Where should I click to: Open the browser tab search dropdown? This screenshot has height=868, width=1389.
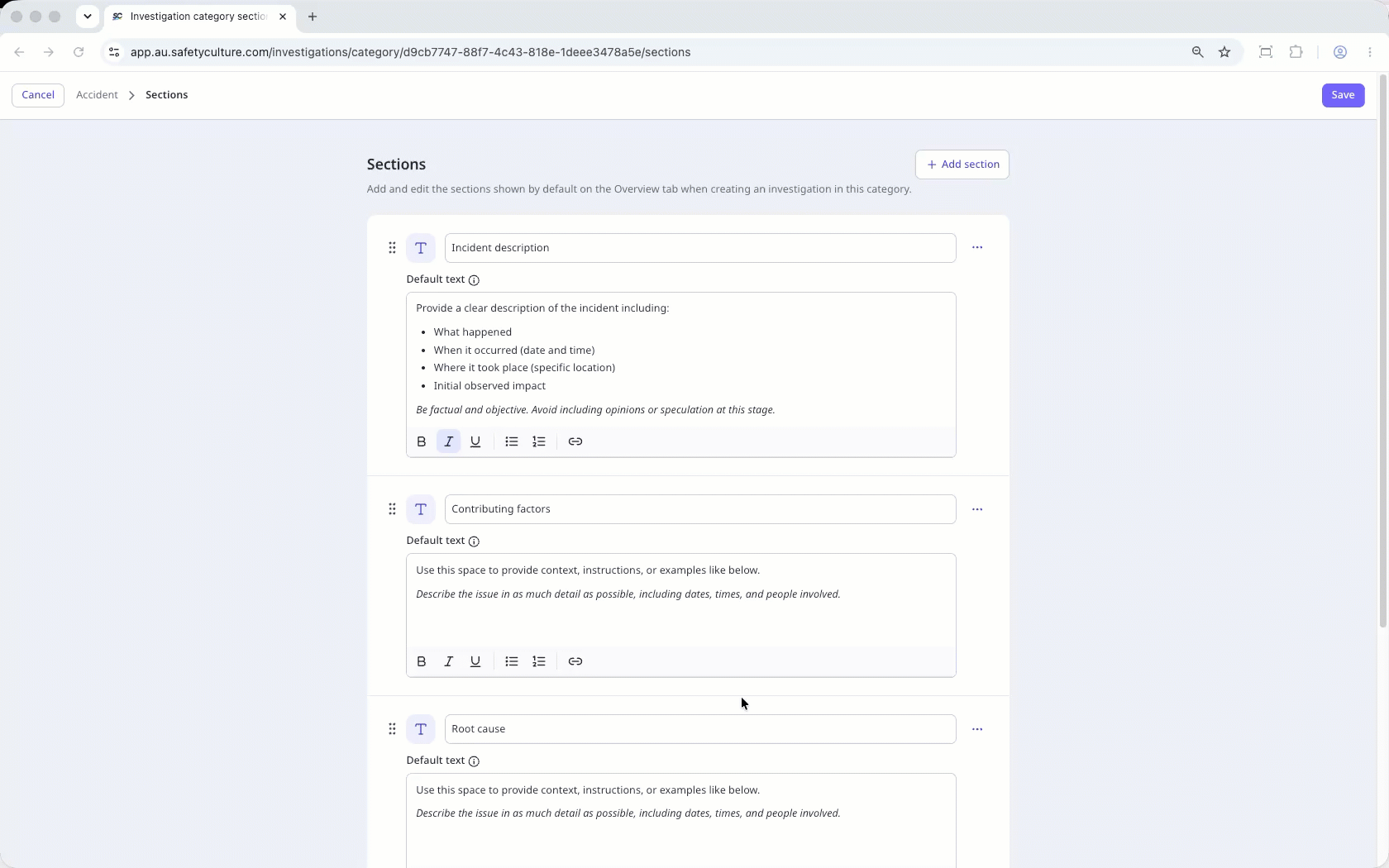[x=87, y=17]
